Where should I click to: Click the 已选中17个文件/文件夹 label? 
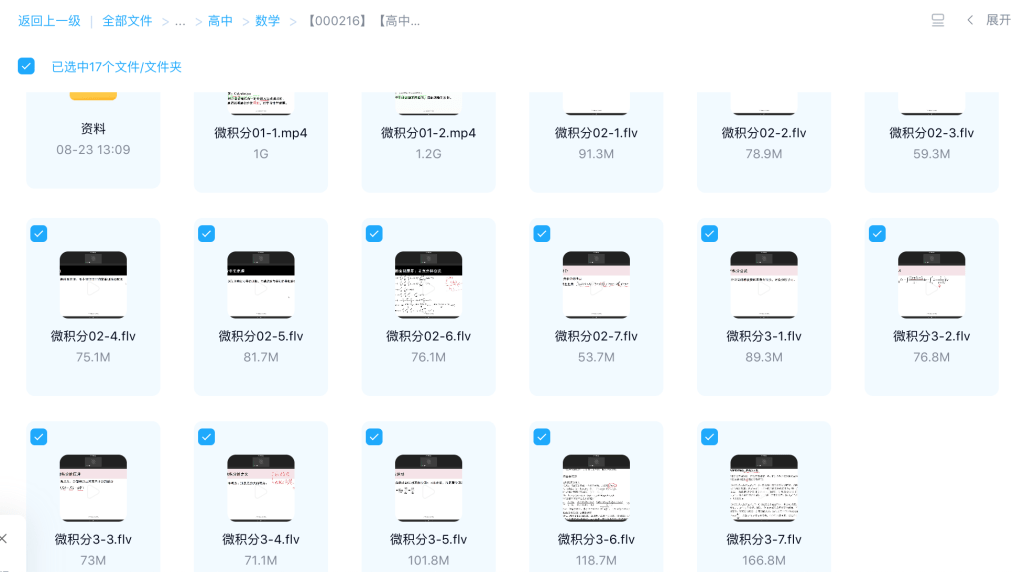pos(116,67)
